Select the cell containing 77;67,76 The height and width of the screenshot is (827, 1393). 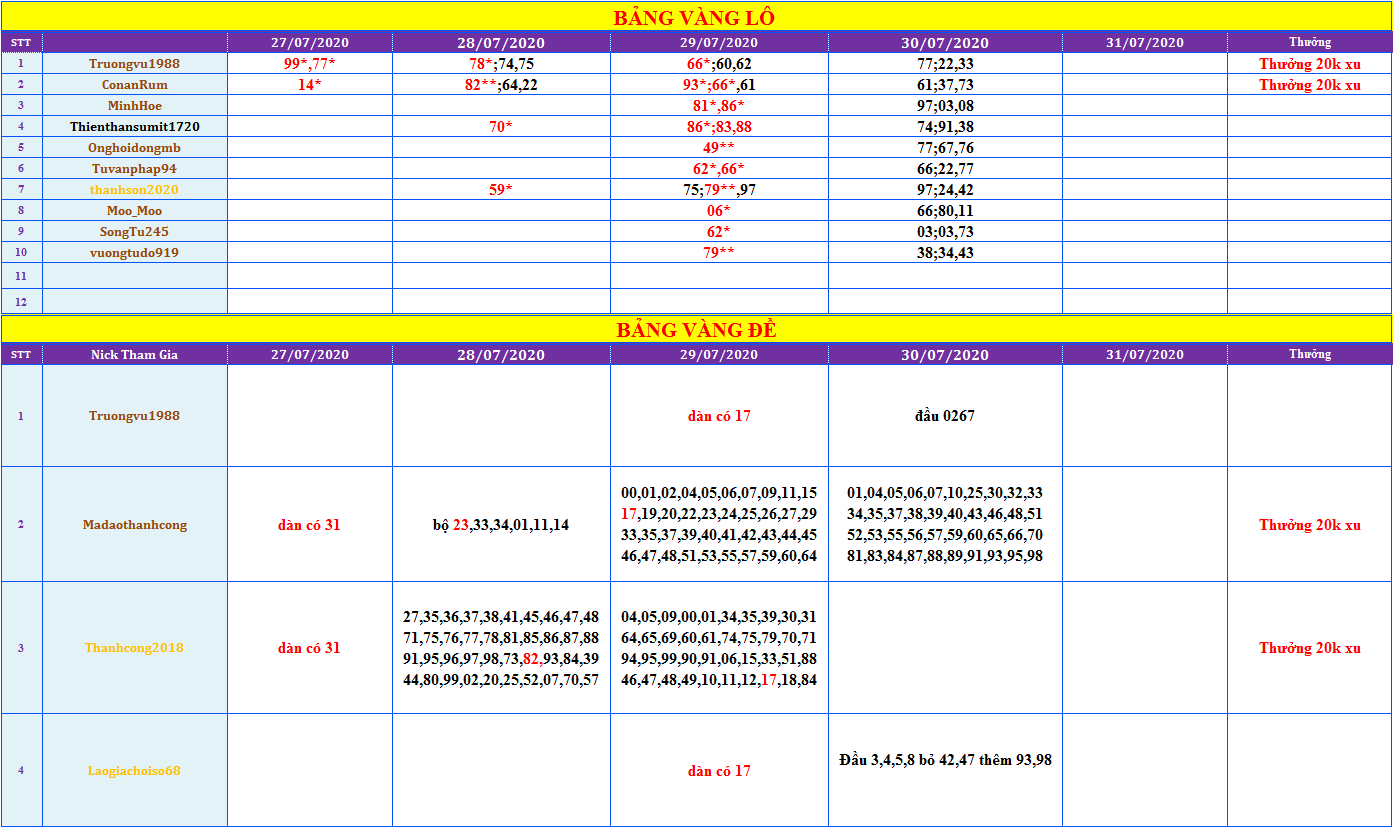945,147
